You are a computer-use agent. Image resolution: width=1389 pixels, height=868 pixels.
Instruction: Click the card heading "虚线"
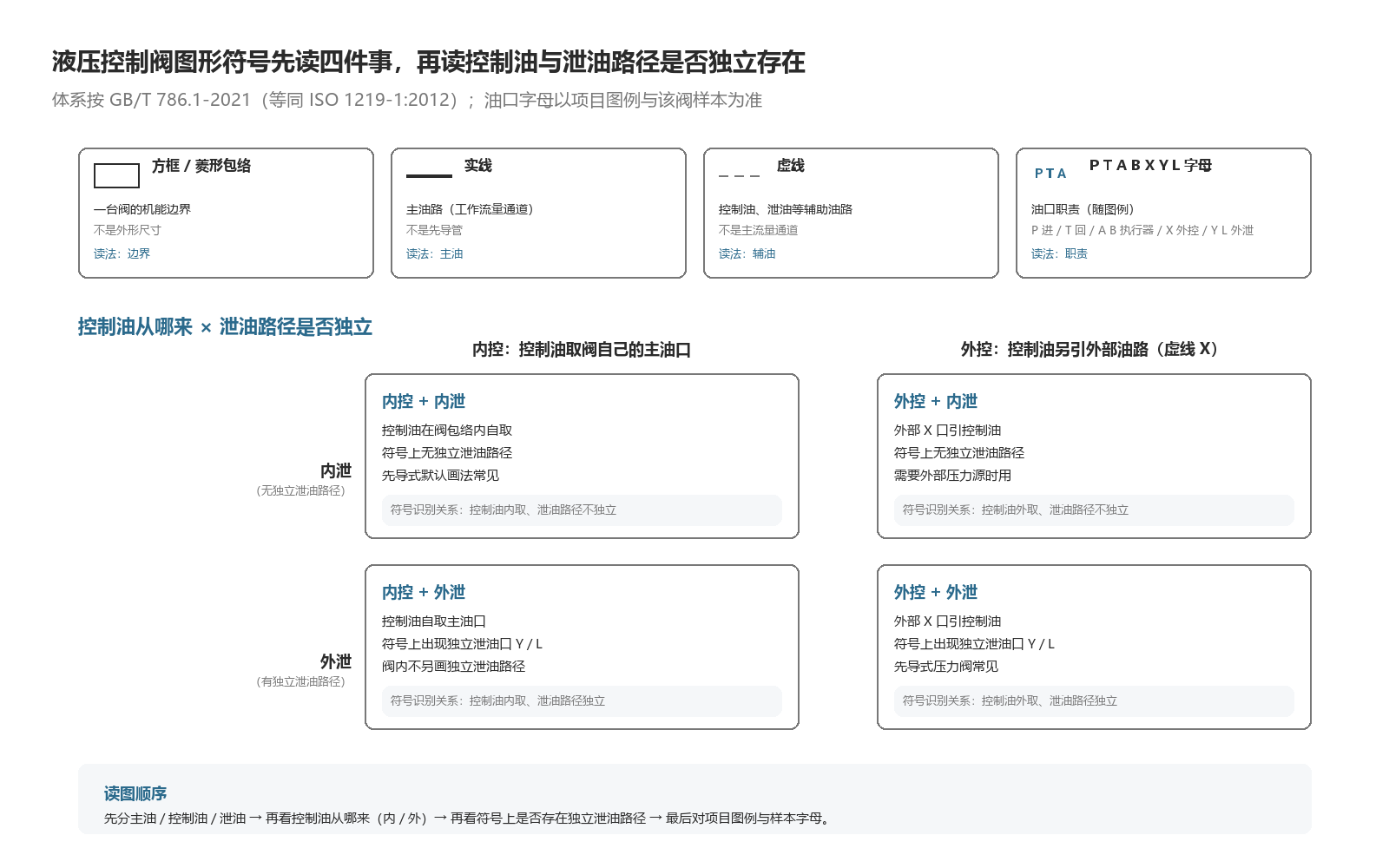pyautogui.click(x=791, y=166)
